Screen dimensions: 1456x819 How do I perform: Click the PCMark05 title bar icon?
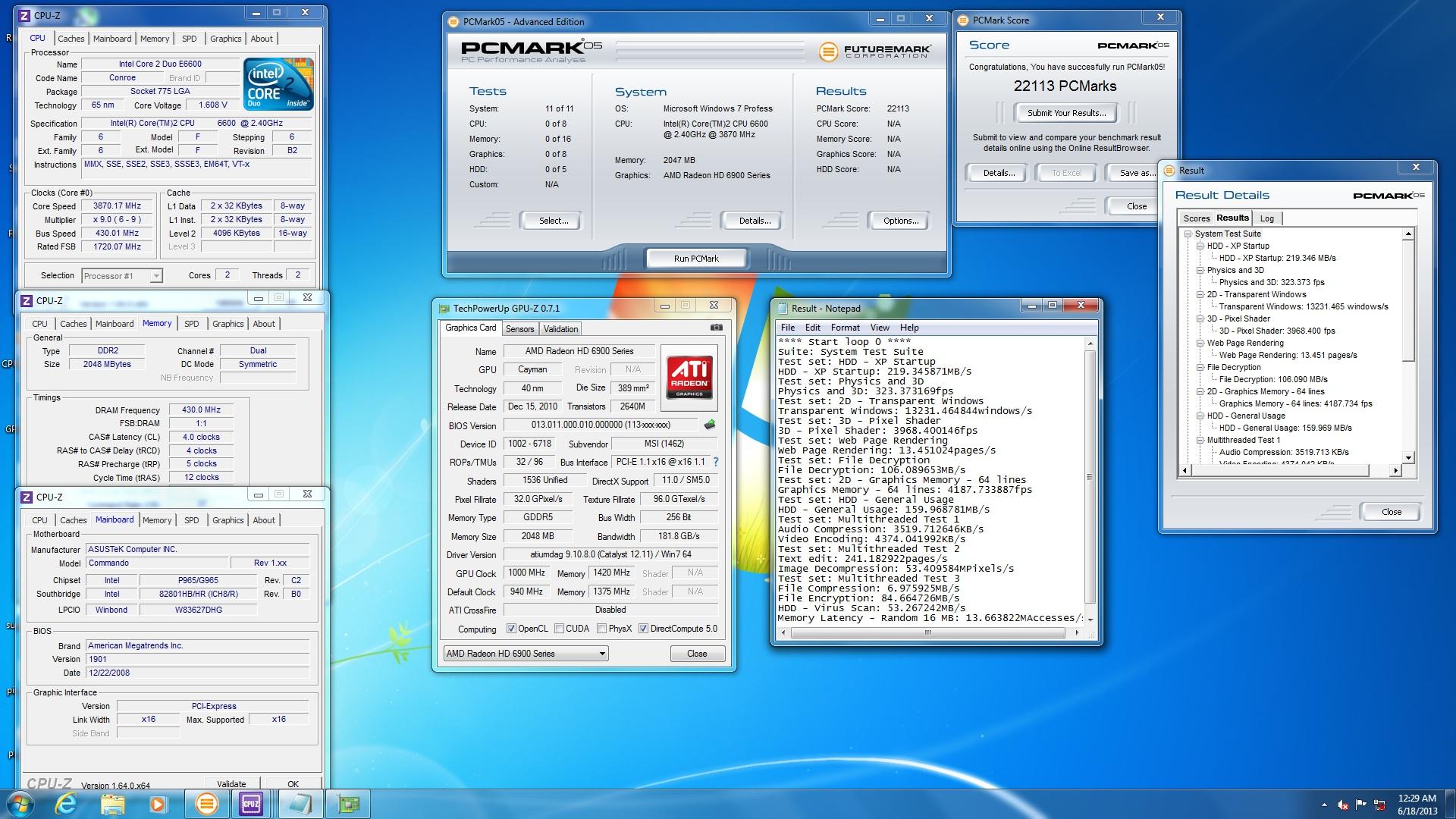[x=453, y=21]
